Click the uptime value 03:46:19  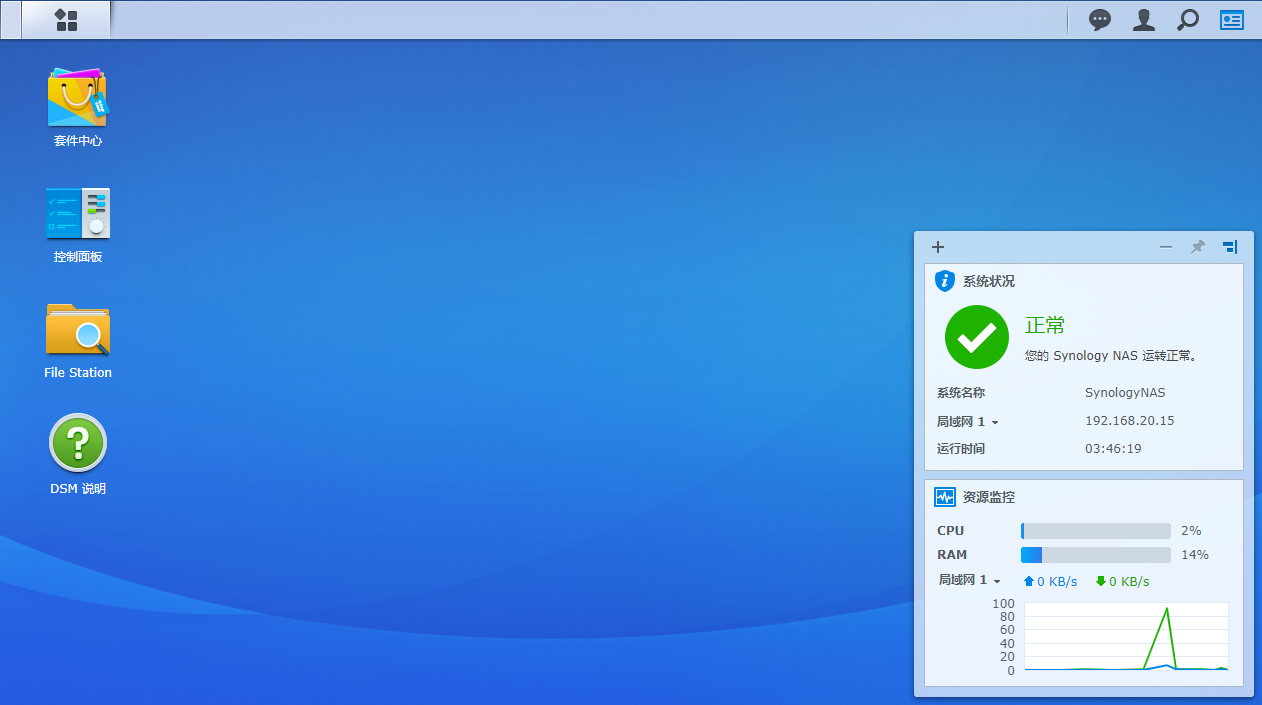click(x=1113, y=449)
